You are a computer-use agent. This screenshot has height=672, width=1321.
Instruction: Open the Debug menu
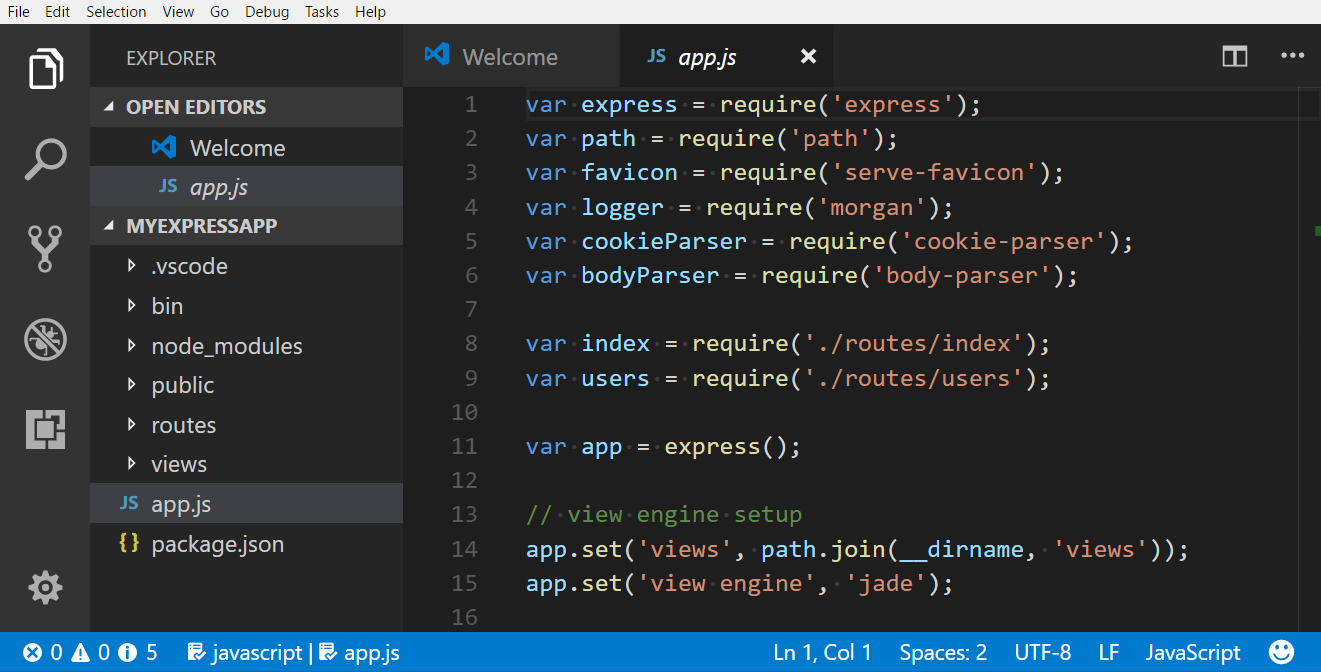[x=266, y=12]
